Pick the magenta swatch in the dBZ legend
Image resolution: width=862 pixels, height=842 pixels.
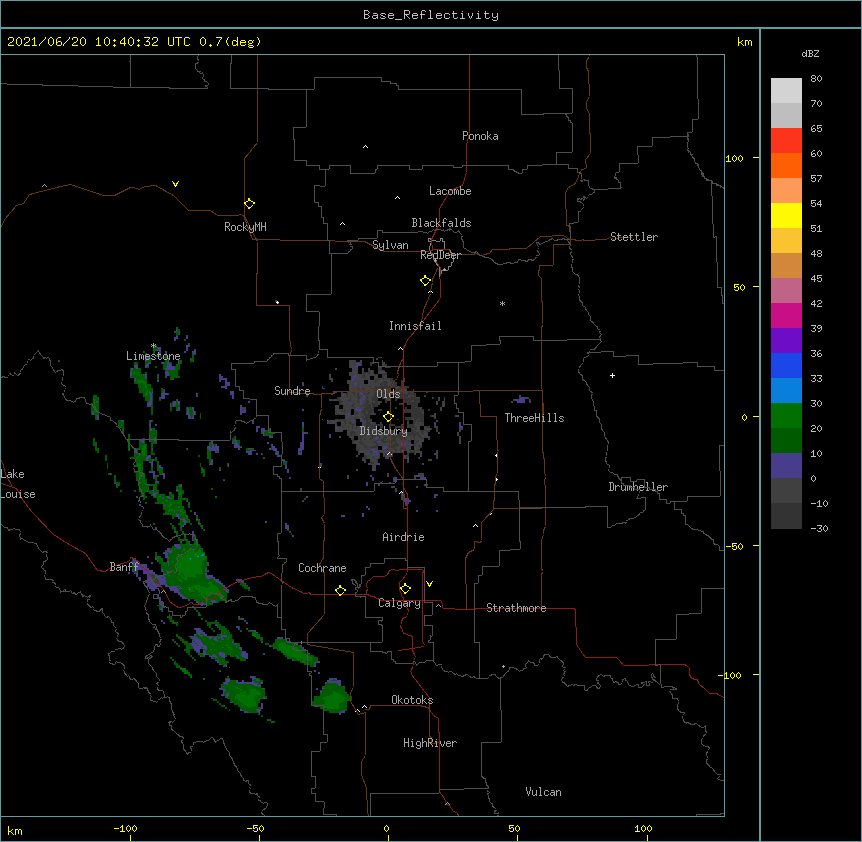click(786, 315)
